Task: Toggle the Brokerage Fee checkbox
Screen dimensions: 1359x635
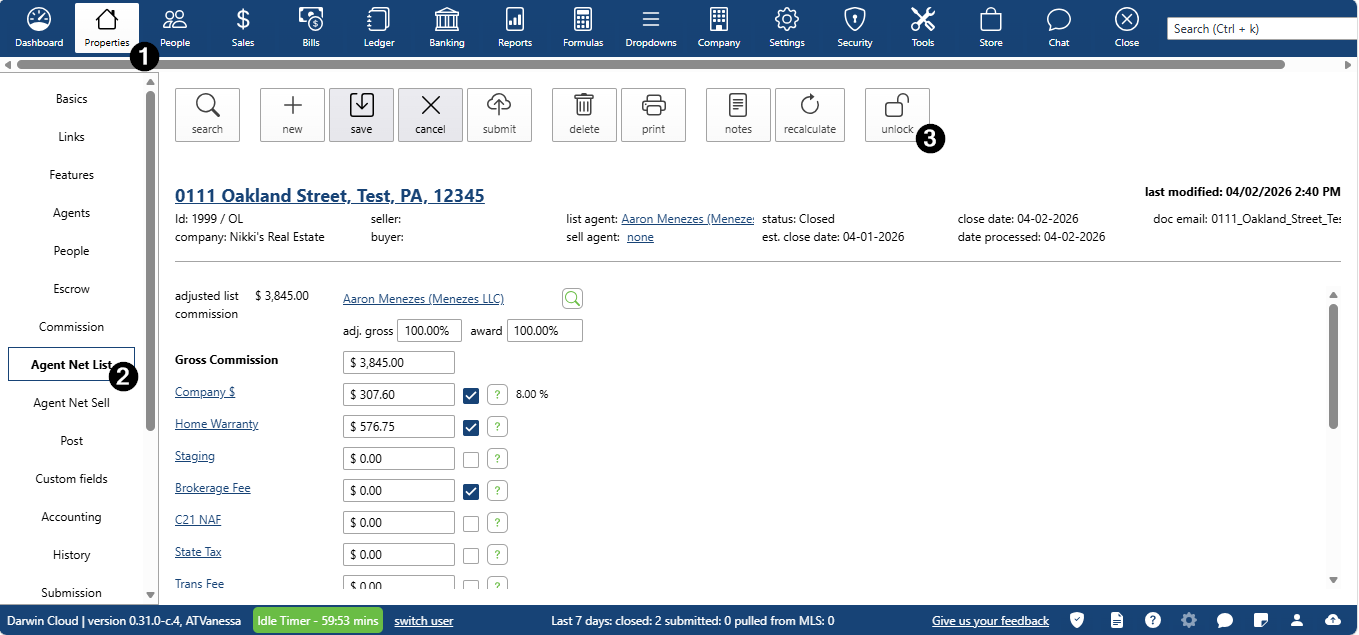Action: click(471, 491)
